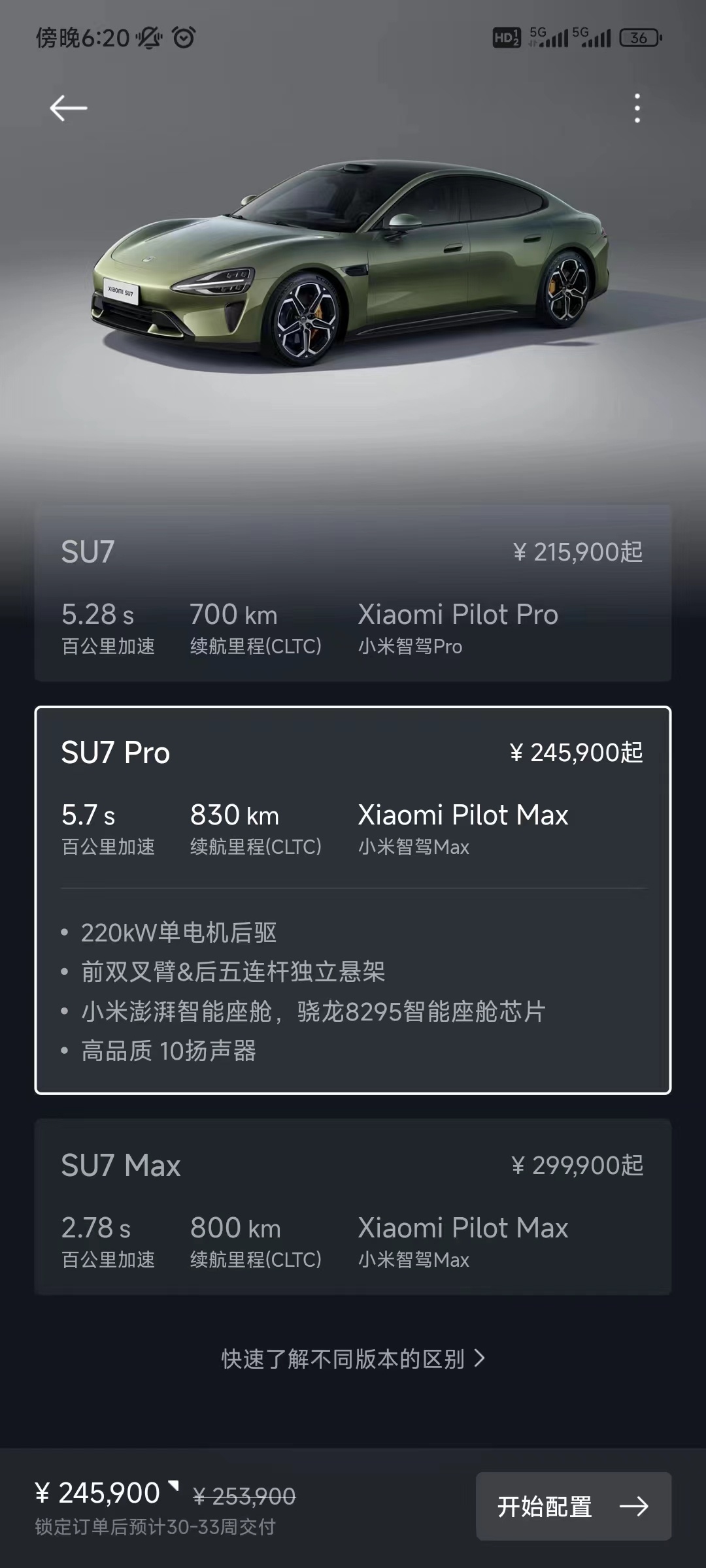This screenshot has height=1568, width=706.
Task: Tap the Xiaomi Pilot Pro label
Action: coord(458,614)
